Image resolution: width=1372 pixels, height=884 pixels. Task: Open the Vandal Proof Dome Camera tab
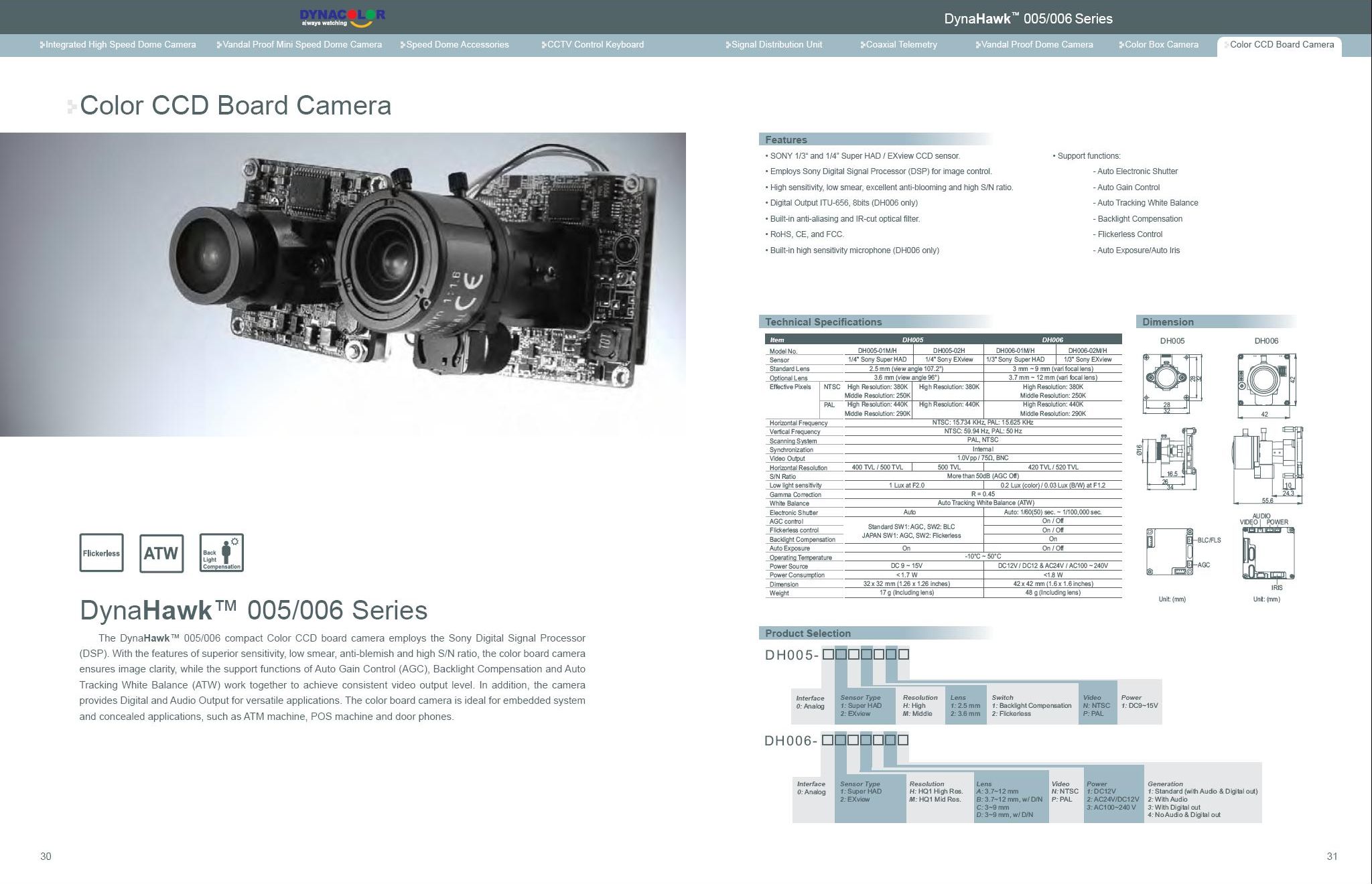[1034, 45]
